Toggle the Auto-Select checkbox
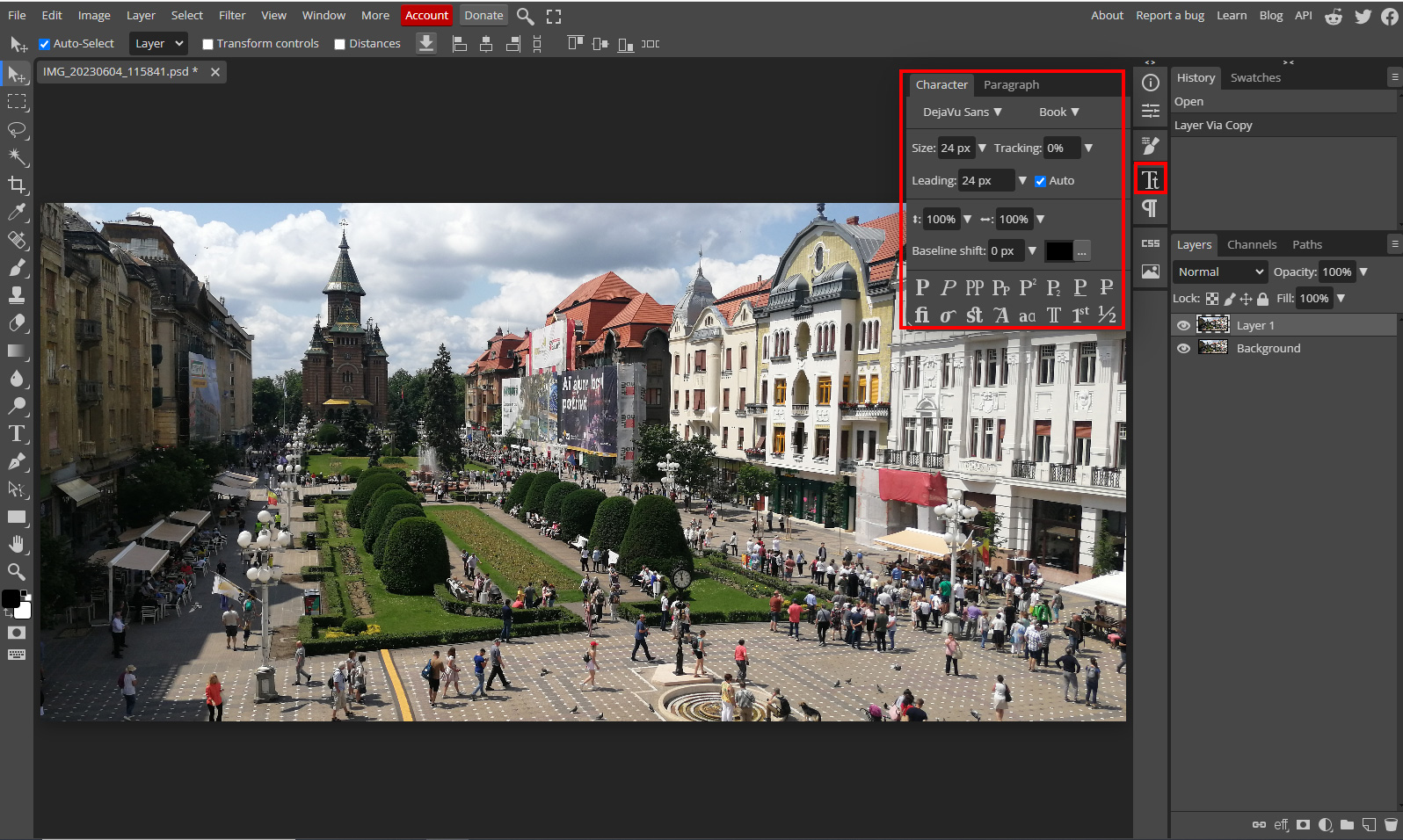Image resolution: width=1403 pixels, height=840 pixels. (x=45, y=44)
